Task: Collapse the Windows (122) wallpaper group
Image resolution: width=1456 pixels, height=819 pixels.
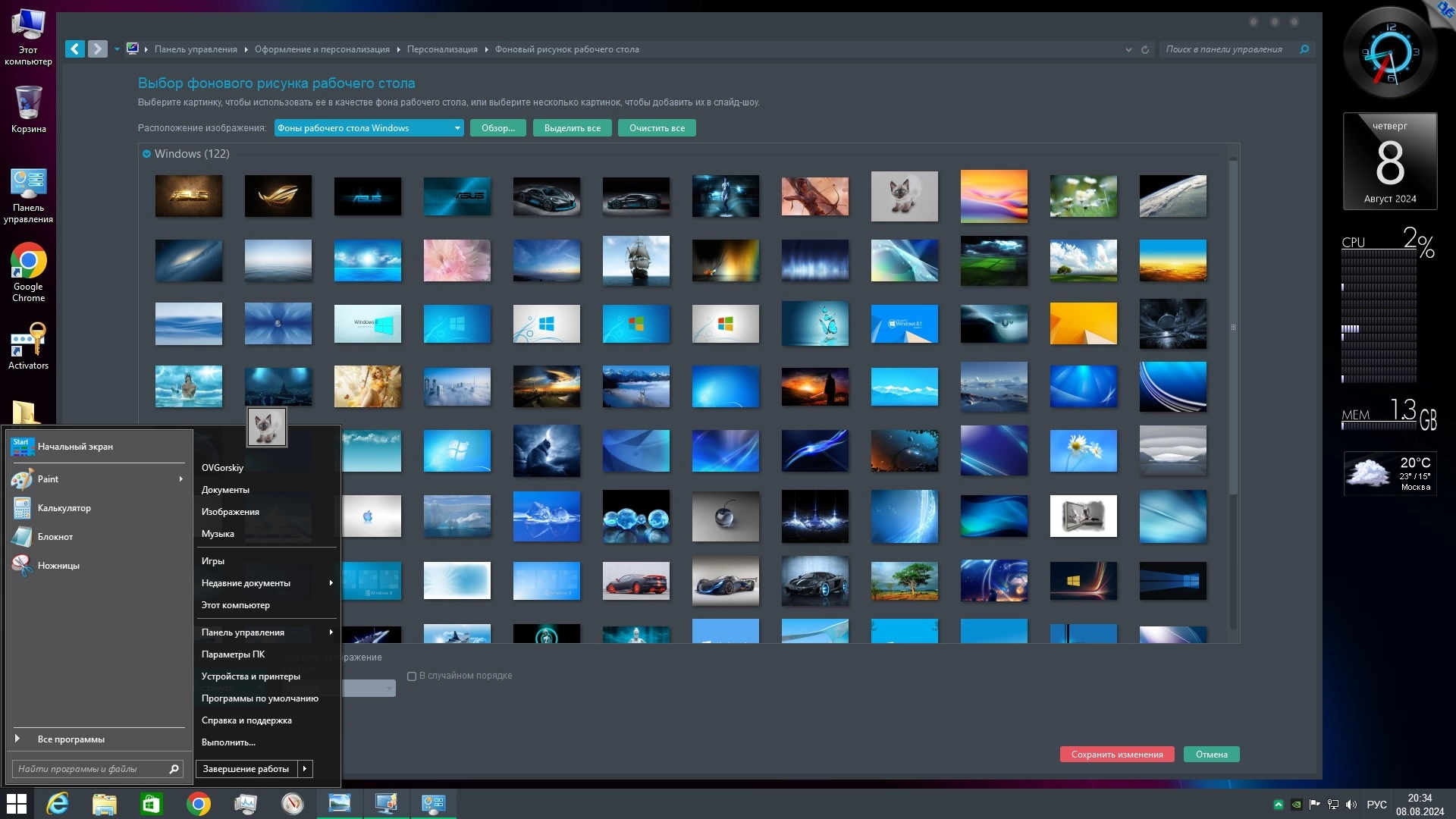Action: 146,154
